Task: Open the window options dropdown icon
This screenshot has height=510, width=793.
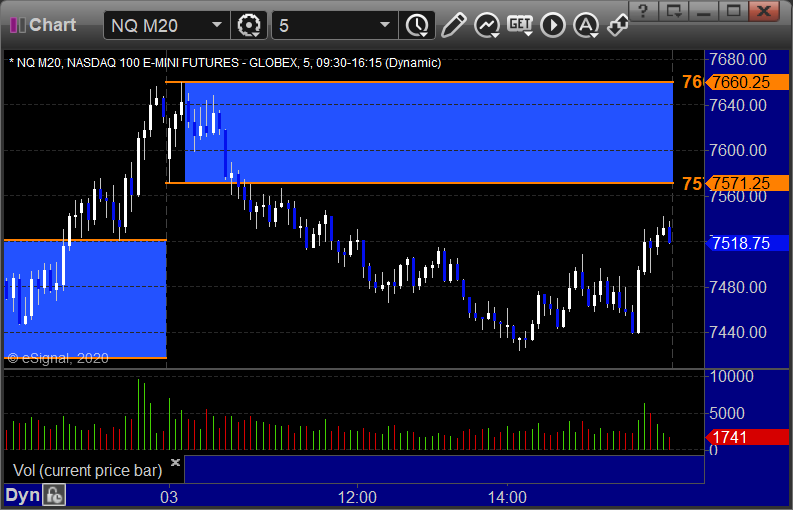Action: tap(674, 10)
